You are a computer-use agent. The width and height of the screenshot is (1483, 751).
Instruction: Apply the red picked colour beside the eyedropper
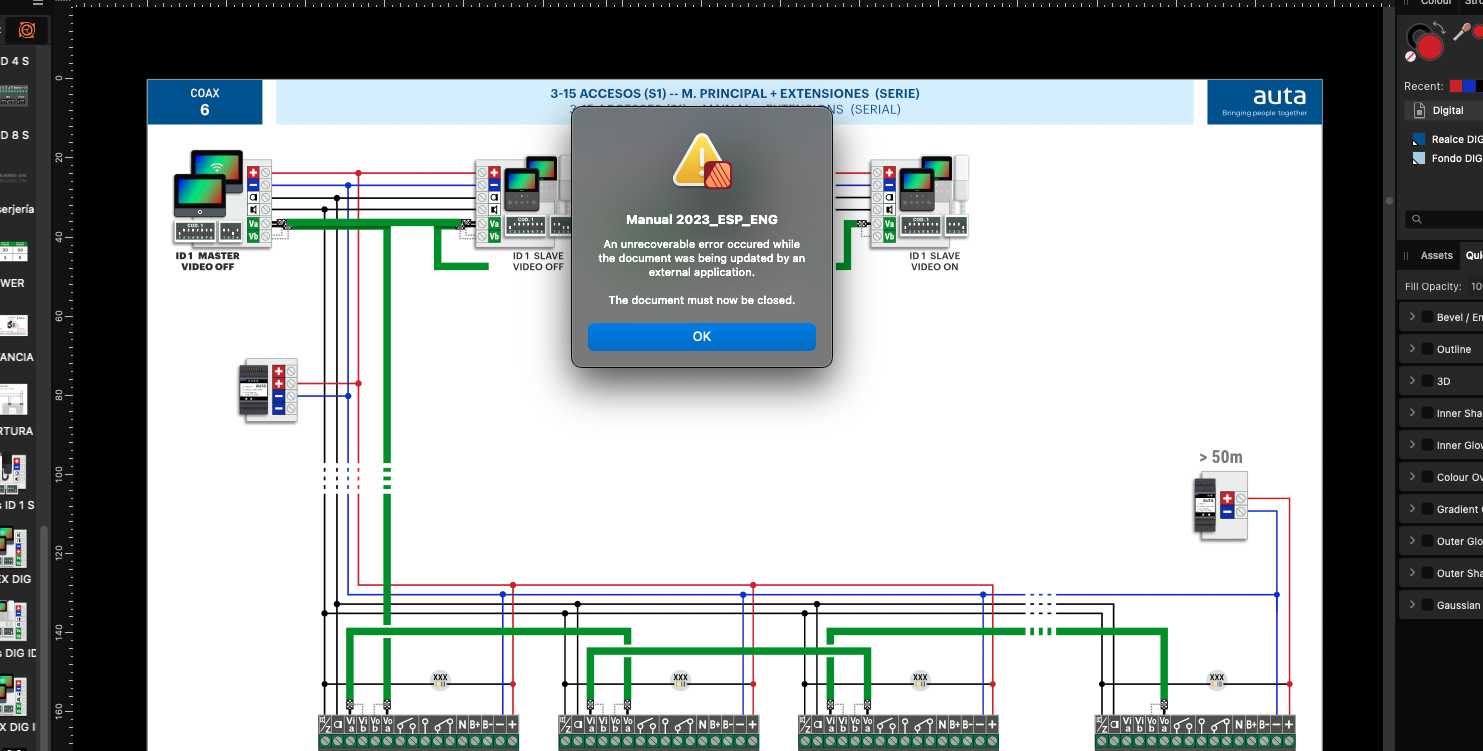(1478, 33)
